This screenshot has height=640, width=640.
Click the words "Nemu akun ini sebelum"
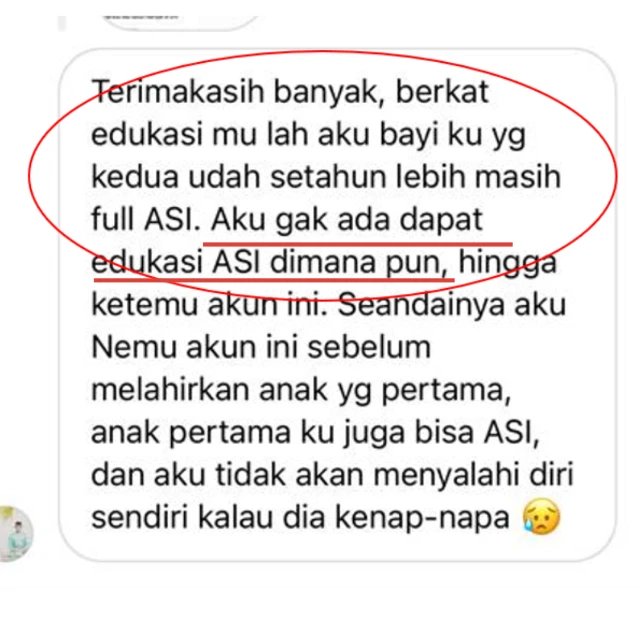[261, 347]
